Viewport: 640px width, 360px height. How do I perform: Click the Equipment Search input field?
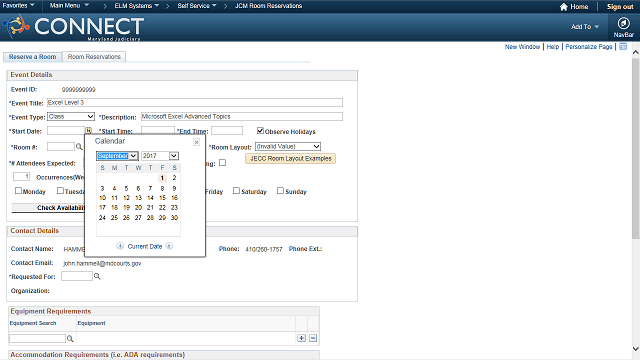38,338
